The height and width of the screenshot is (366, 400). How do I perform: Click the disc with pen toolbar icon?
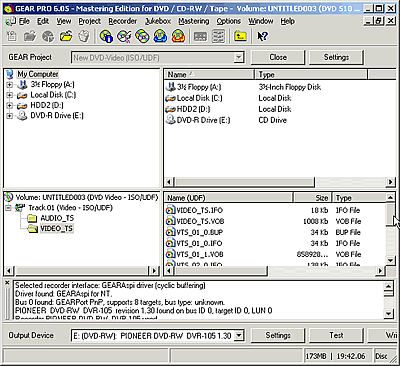[124, 36]
